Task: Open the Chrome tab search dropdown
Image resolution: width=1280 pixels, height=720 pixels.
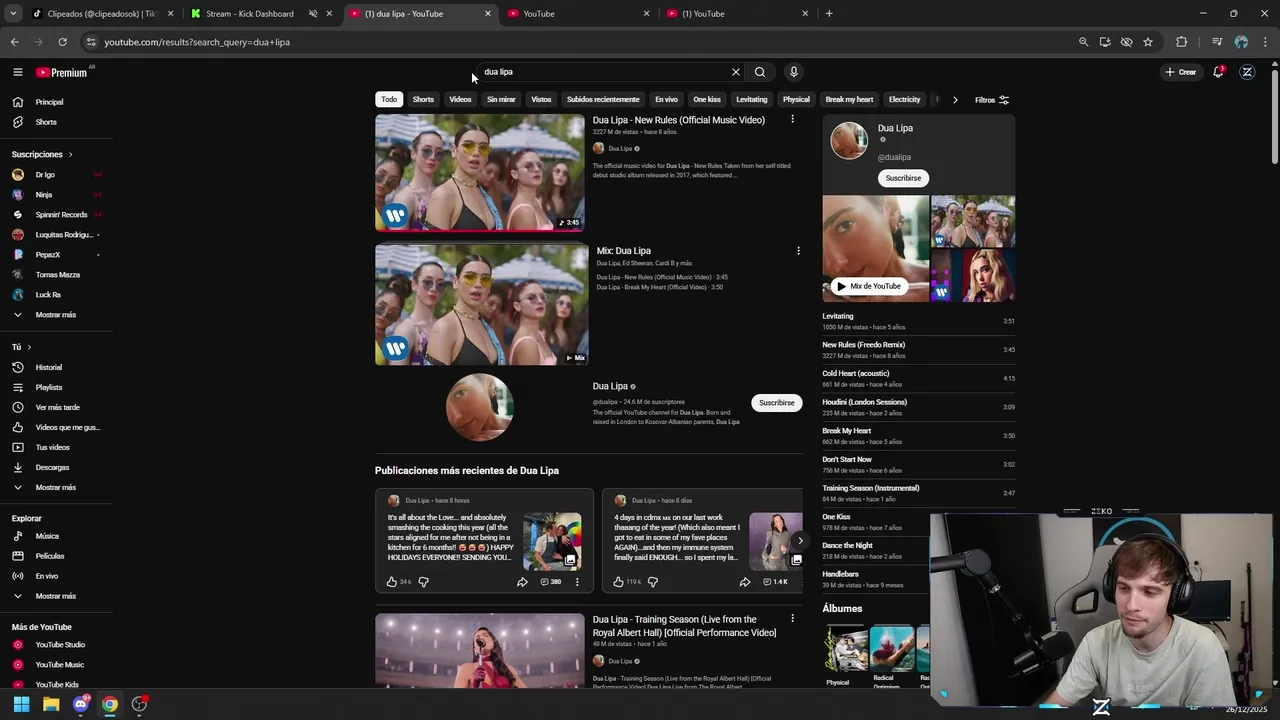Action: [13, 14]
